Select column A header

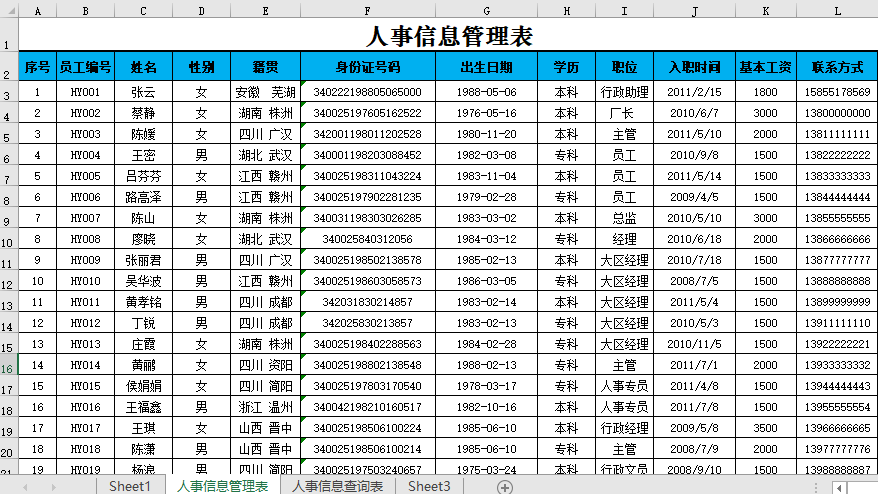(x=38, y=11)
